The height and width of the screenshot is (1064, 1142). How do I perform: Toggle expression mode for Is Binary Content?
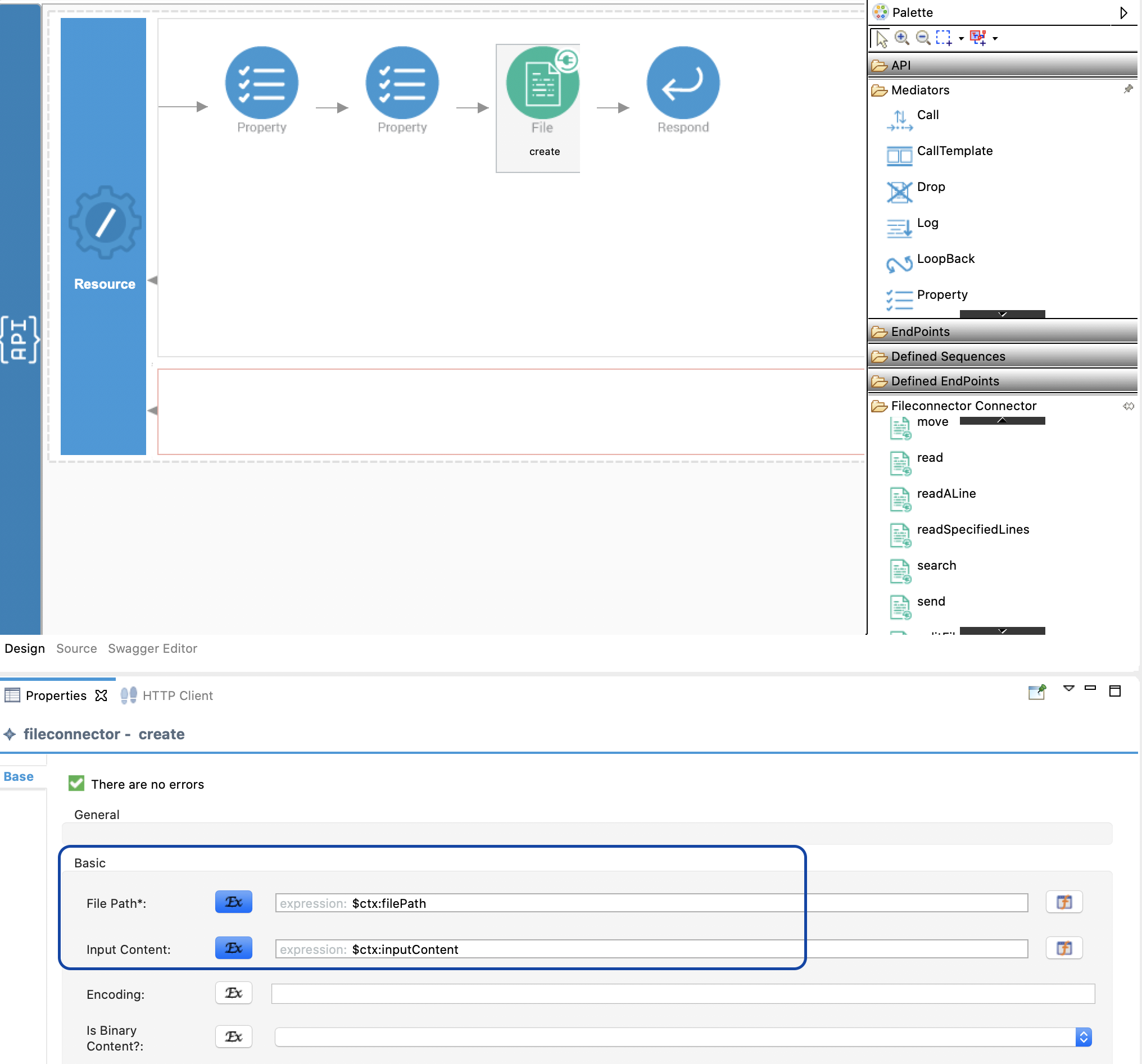tap(233, 1037)
